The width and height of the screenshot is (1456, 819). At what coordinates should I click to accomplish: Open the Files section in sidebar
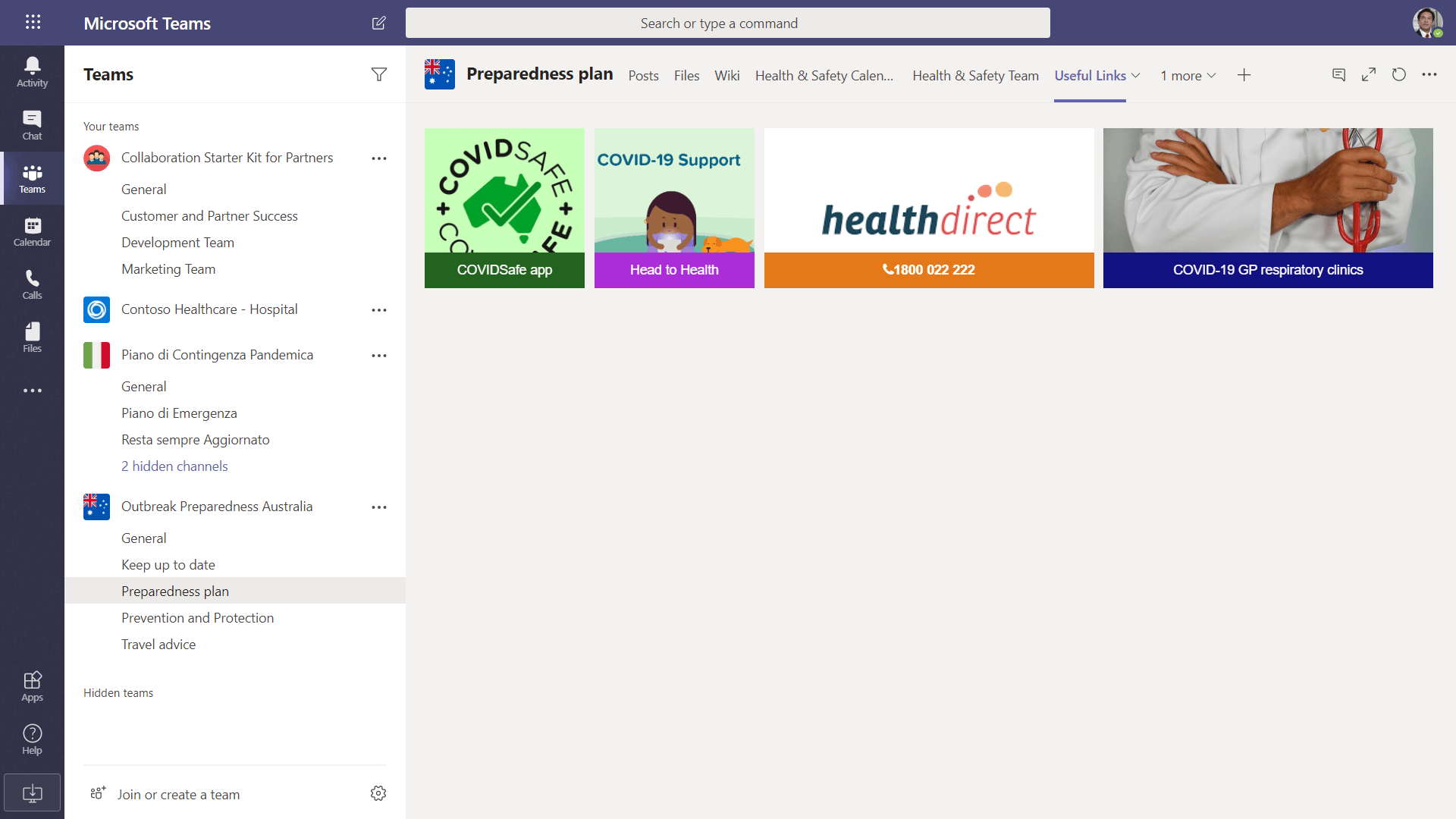32,337
